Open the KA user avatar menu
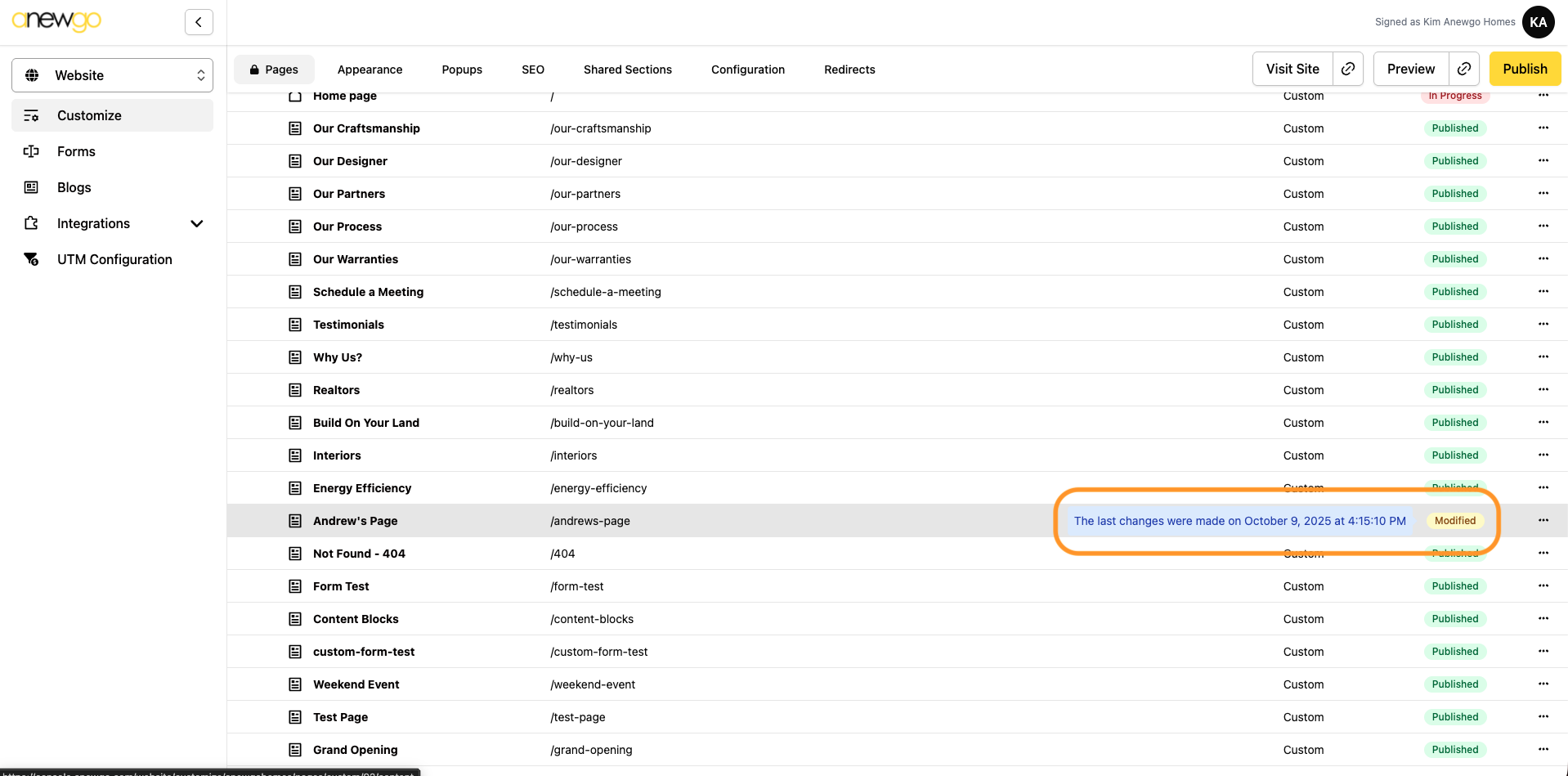The height and width of the screenshot is (776, 1568). click(x=1538, y=22)
